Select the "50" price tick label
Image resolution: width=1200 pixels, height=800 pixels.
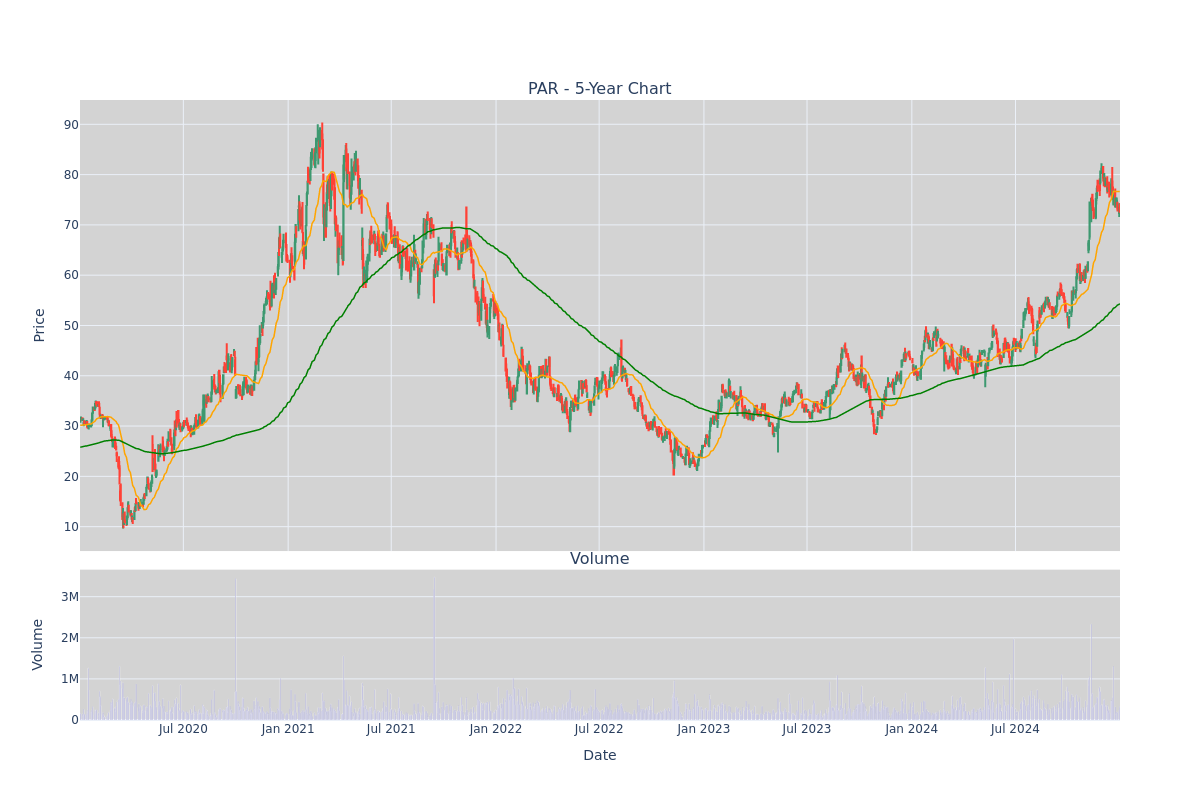(x=71, y=326)
